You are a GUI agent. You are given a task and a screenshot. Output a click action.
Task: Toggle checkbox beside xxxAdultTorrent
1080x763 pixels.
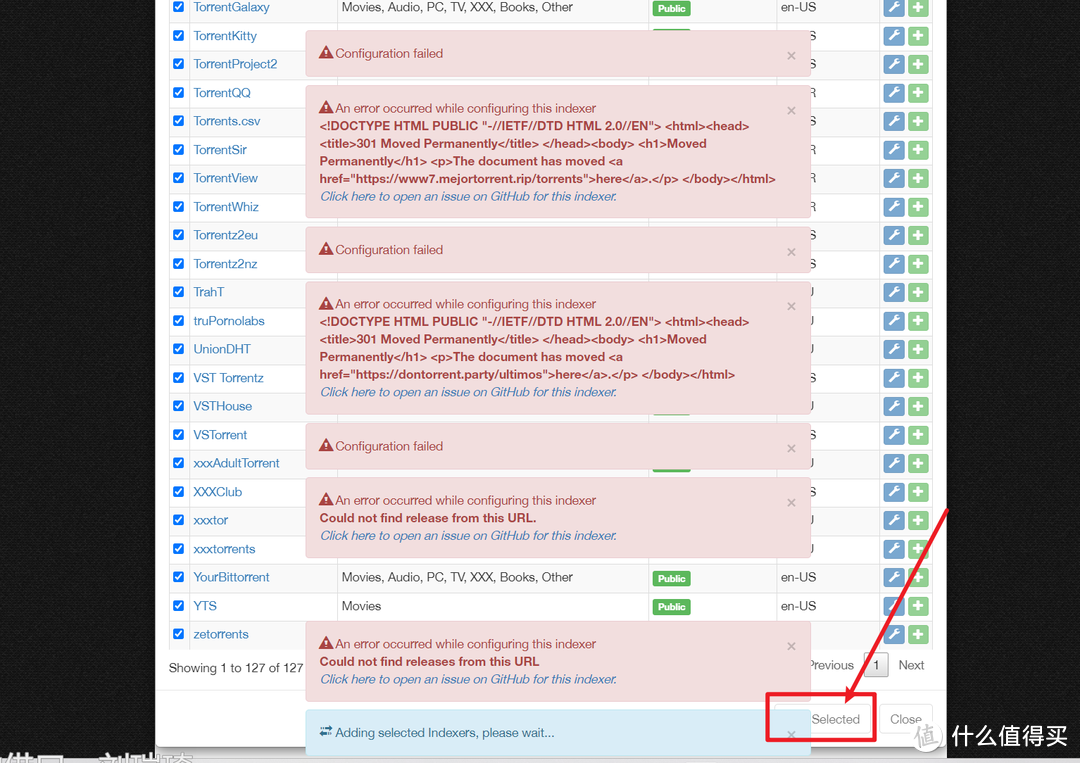(178, 463)
